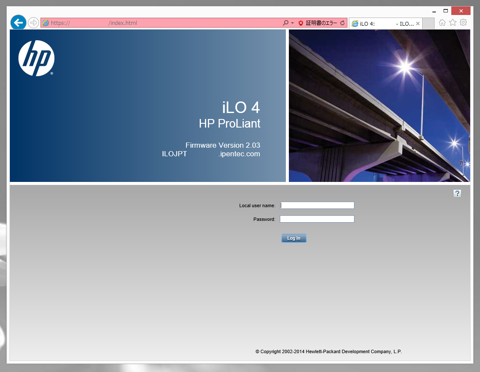Maximize the browser window
The width and height of the screenshot is (480, 372).
[x=445, y=11]
